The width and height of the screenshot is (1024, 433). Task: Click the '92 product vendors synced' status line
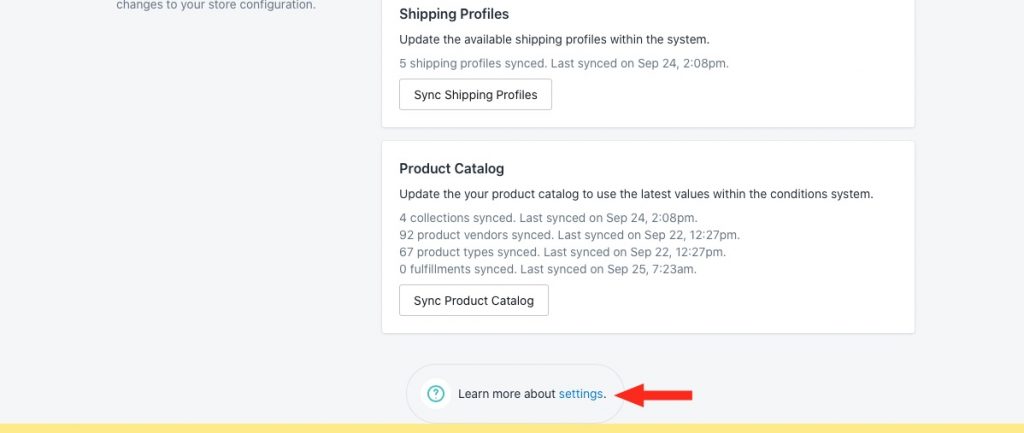pos(569,234)
